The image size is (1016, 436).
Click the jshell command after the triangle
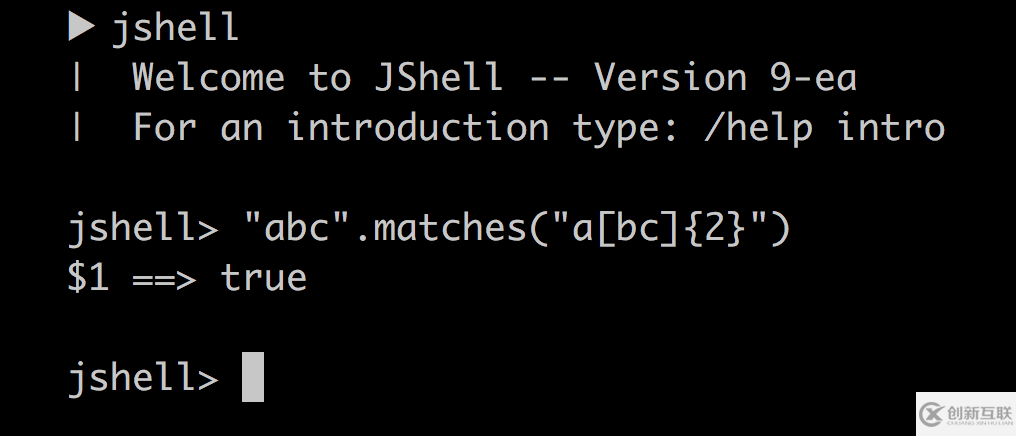tap(176, 29)
